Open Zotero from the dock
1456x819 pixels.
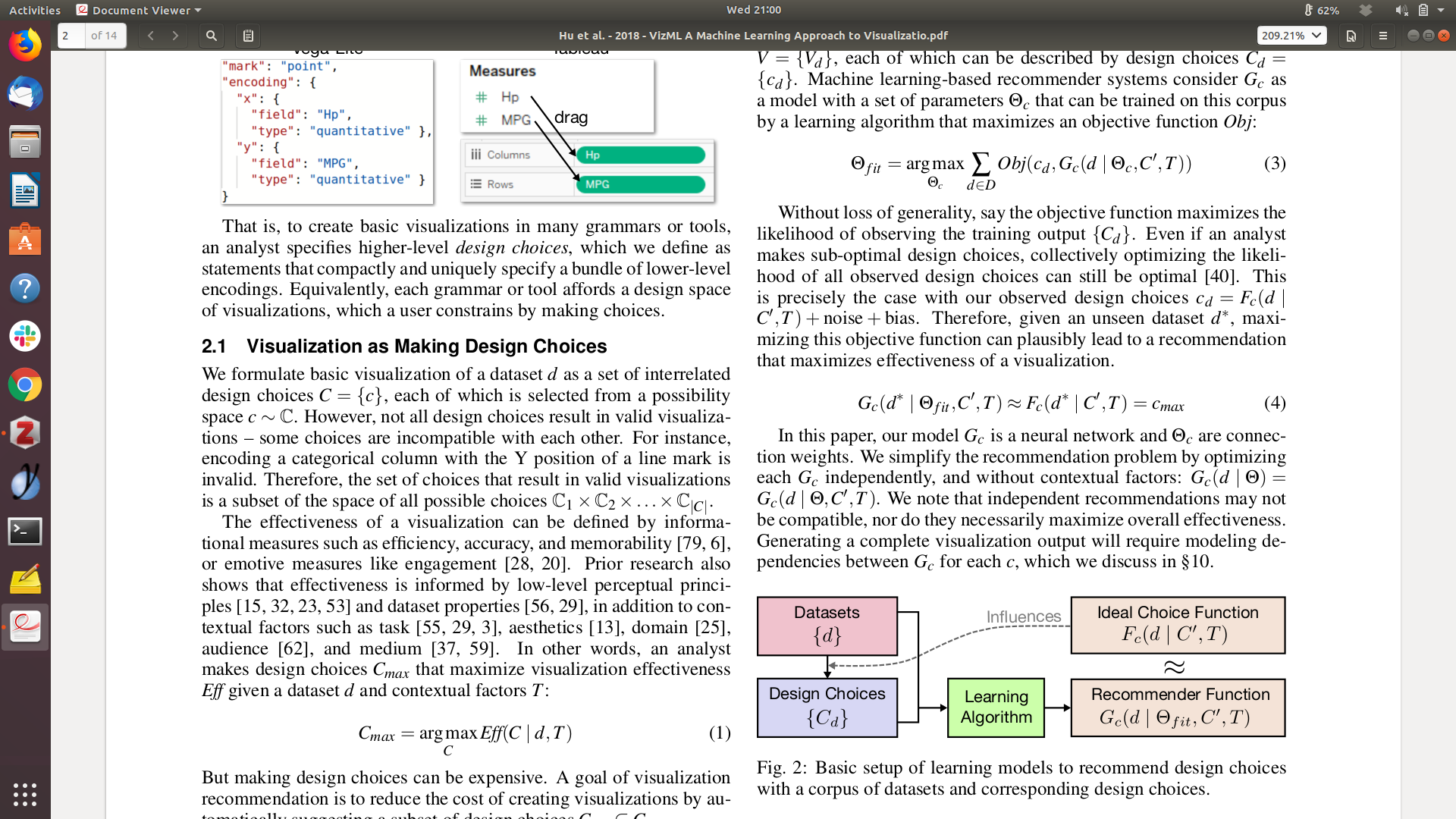point(25,434)
